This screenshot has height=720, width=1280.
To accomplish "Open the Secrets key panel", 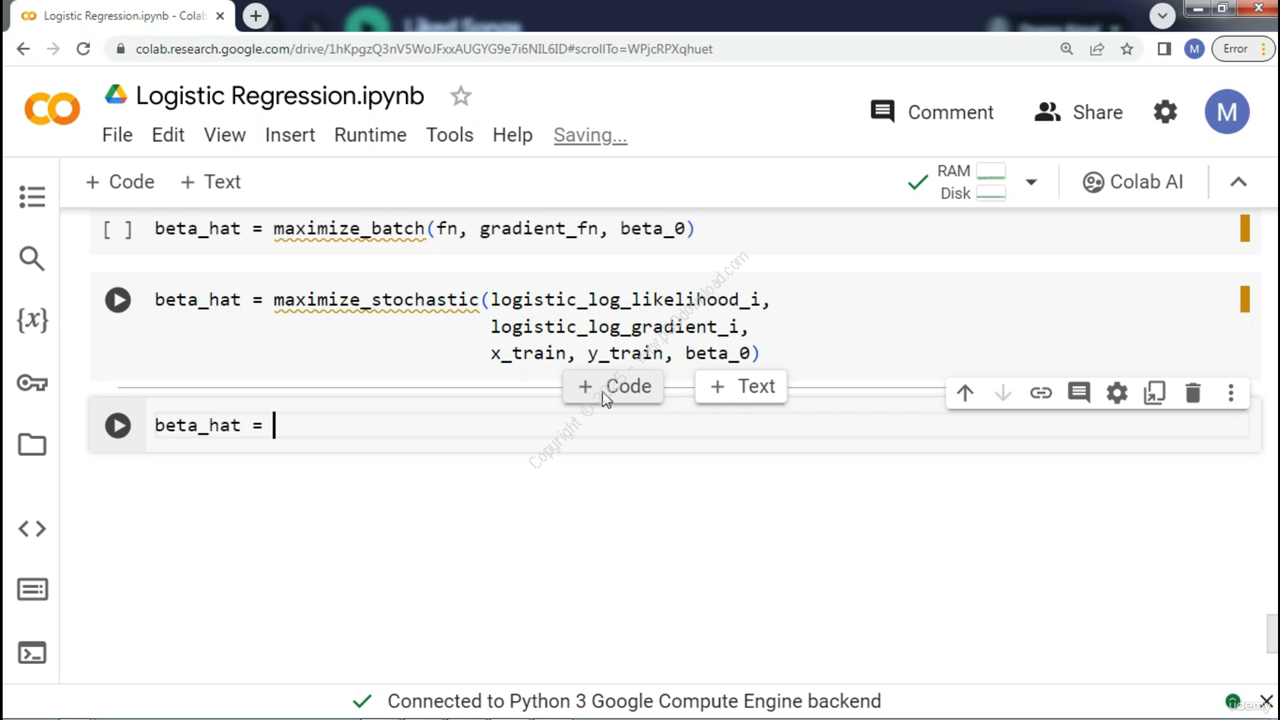I will (x=32, y=382).
